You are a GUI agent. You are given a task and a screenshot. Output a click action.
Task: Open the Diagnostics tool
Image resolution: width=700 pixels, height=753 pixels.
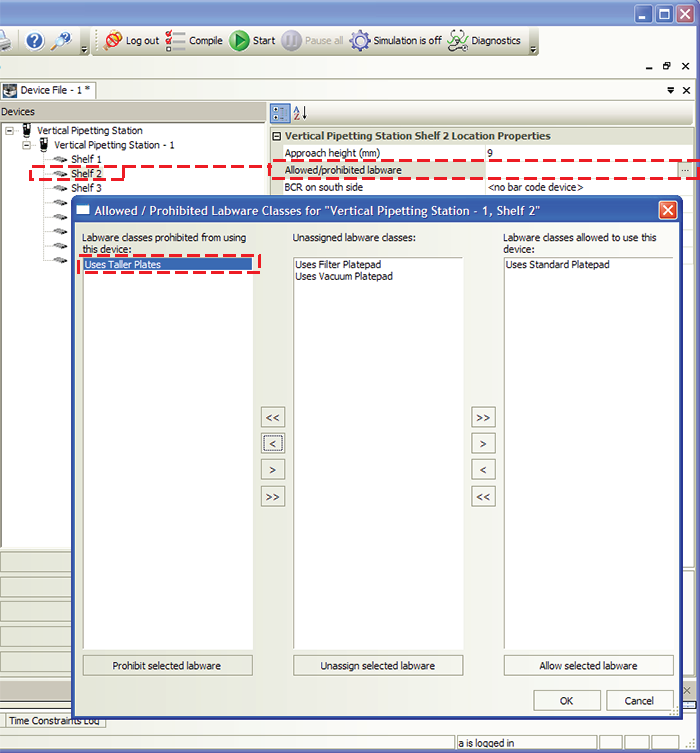click(457, 41)
